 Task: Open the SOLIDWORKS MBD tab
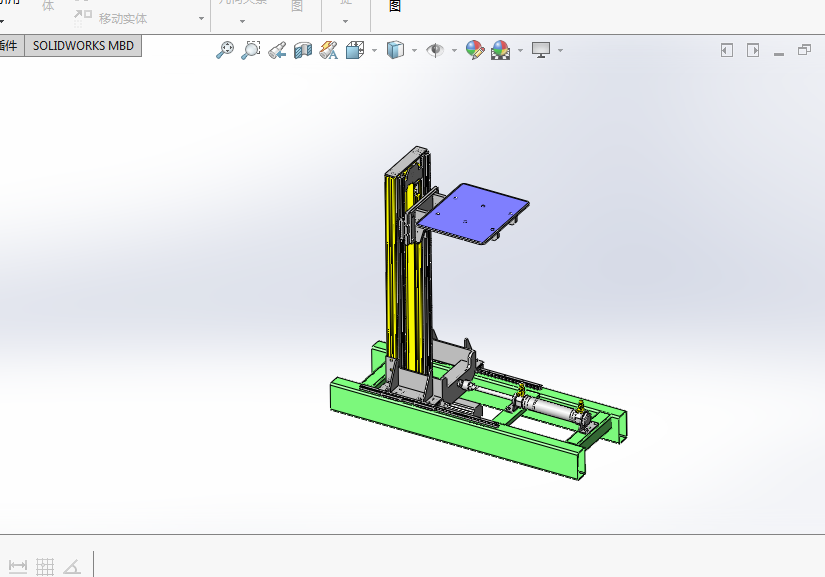83,46
